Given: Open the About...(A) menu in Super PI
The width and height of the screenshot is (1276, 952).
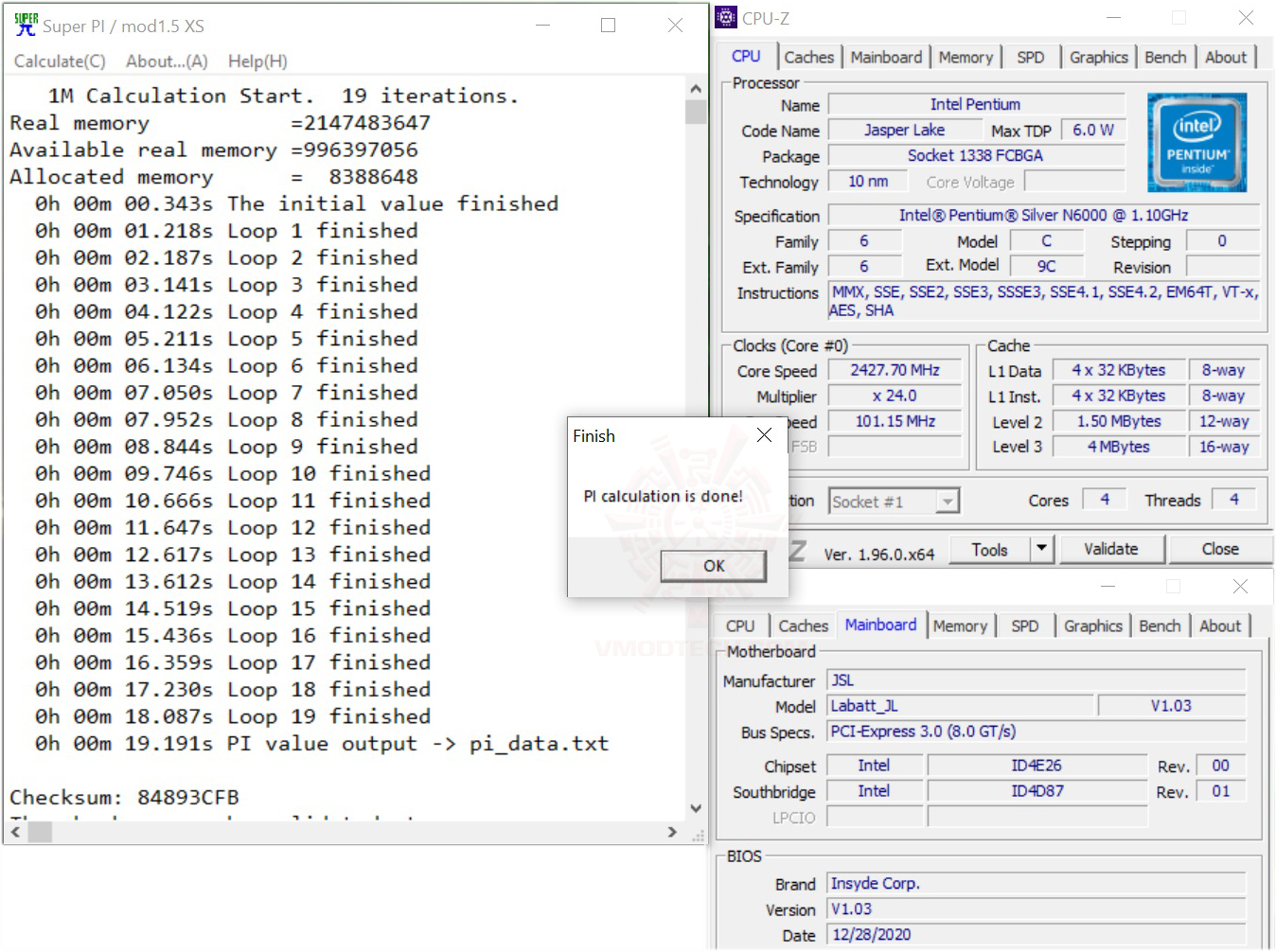Looking at the screenshot, I should click(x=167, y=62).
